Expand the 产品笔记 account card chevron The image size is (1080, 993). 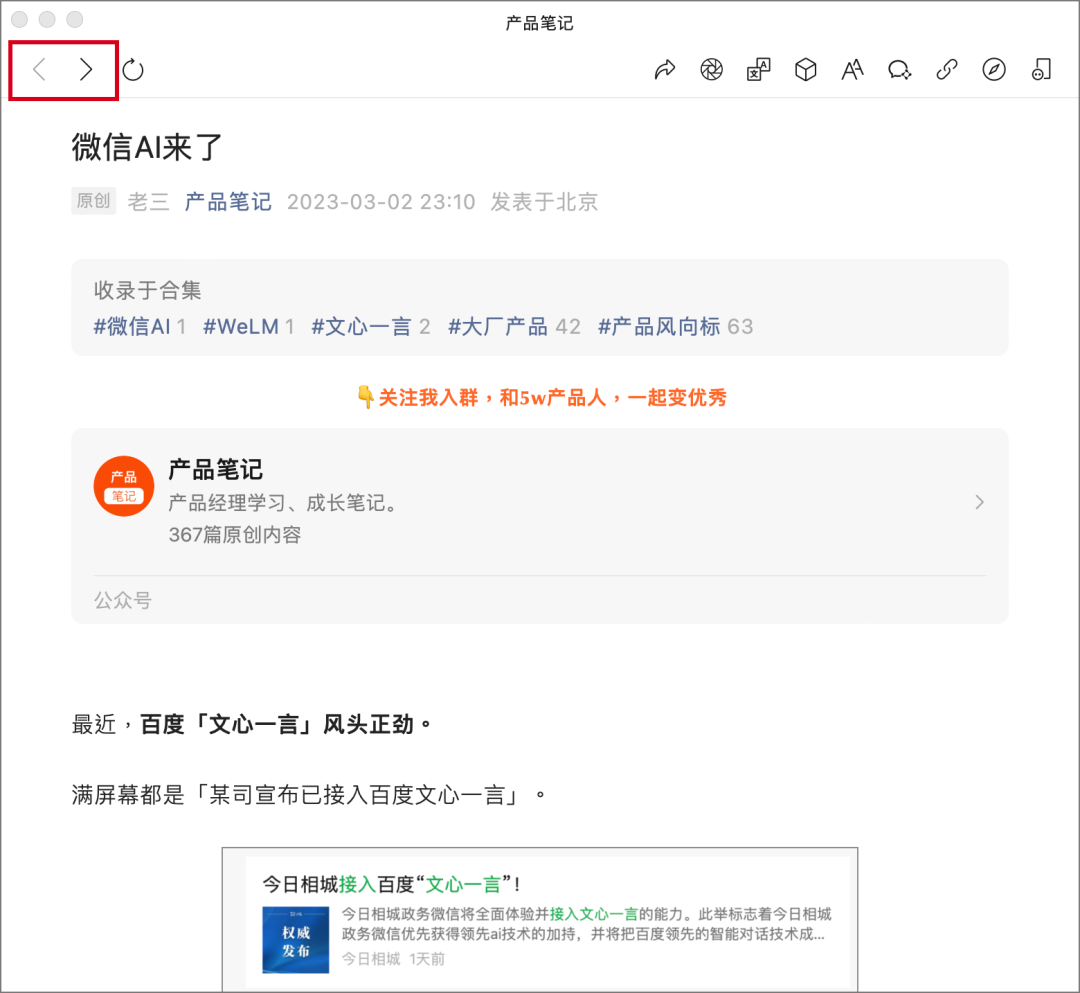click(979, 502)
